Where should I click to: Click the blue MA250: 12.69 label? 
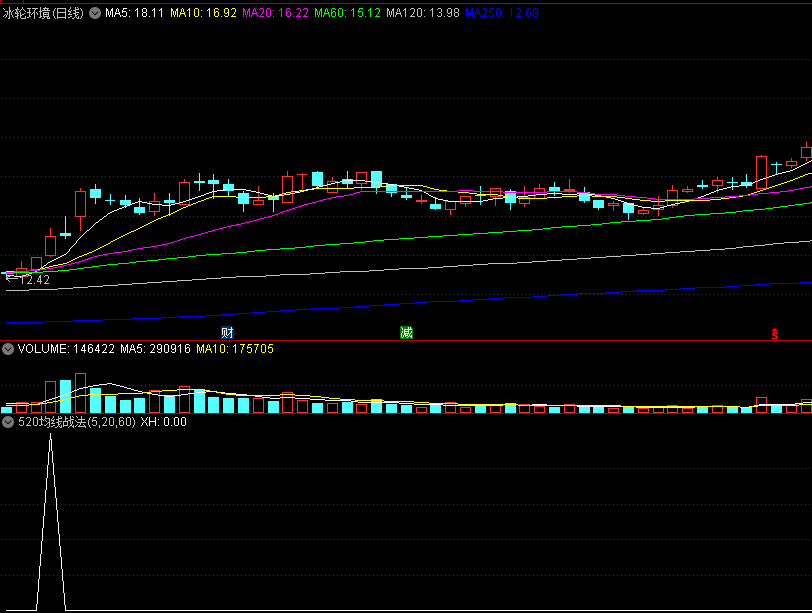point(502,13)
